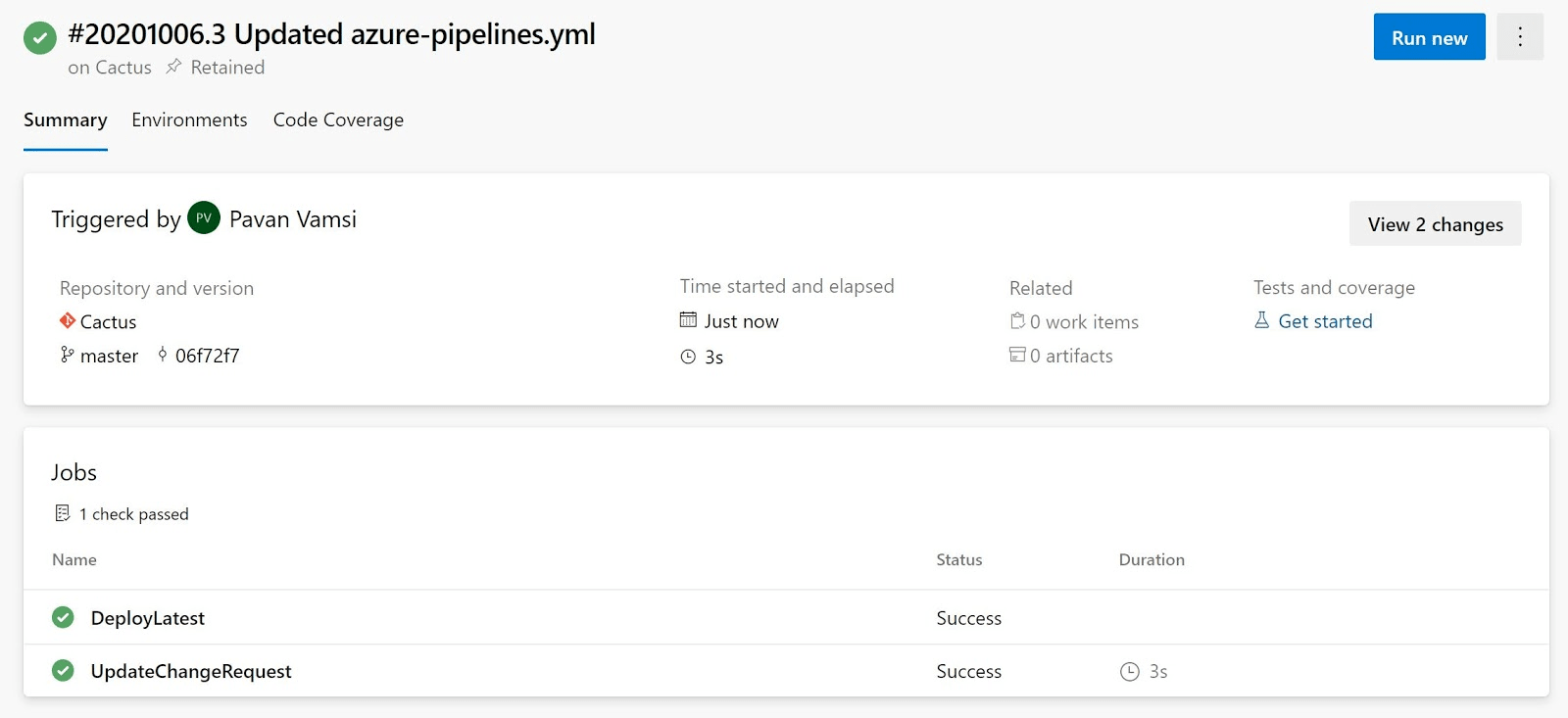Image resolution: width=1568 pixels, height=718 pixels.
Task: Open the Get started link
Action: (1325, 321)
